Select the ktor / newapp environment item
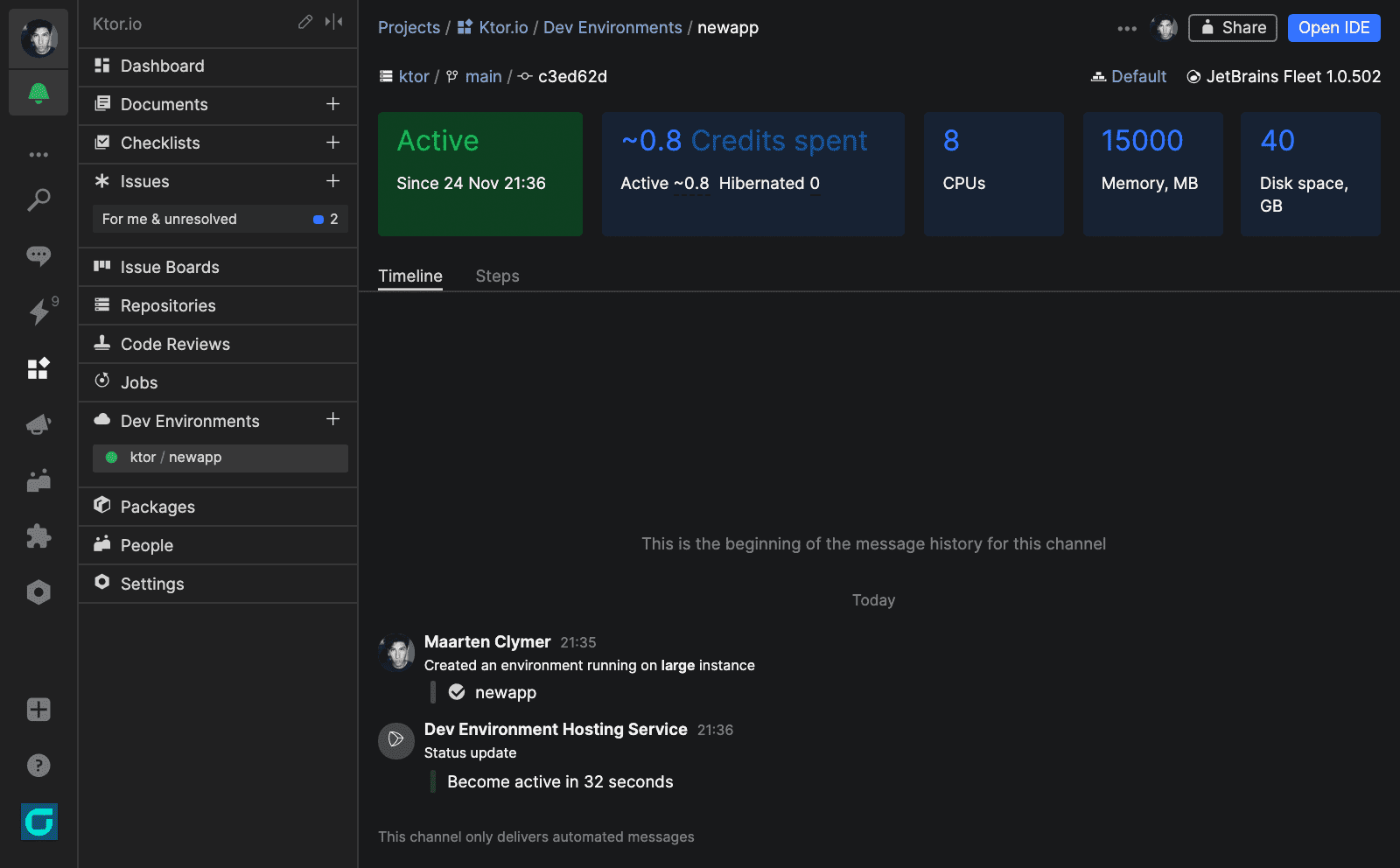Screen dimensions: 1400x868 click(x=220, y=458)
